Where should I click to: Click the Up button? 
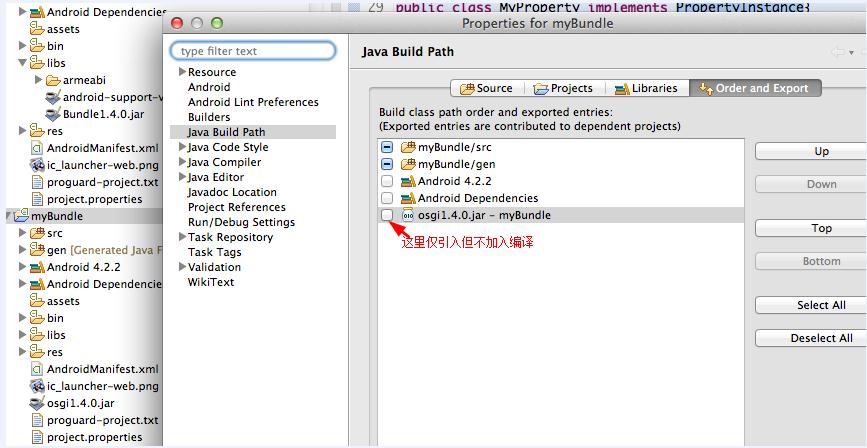(812, 151)
